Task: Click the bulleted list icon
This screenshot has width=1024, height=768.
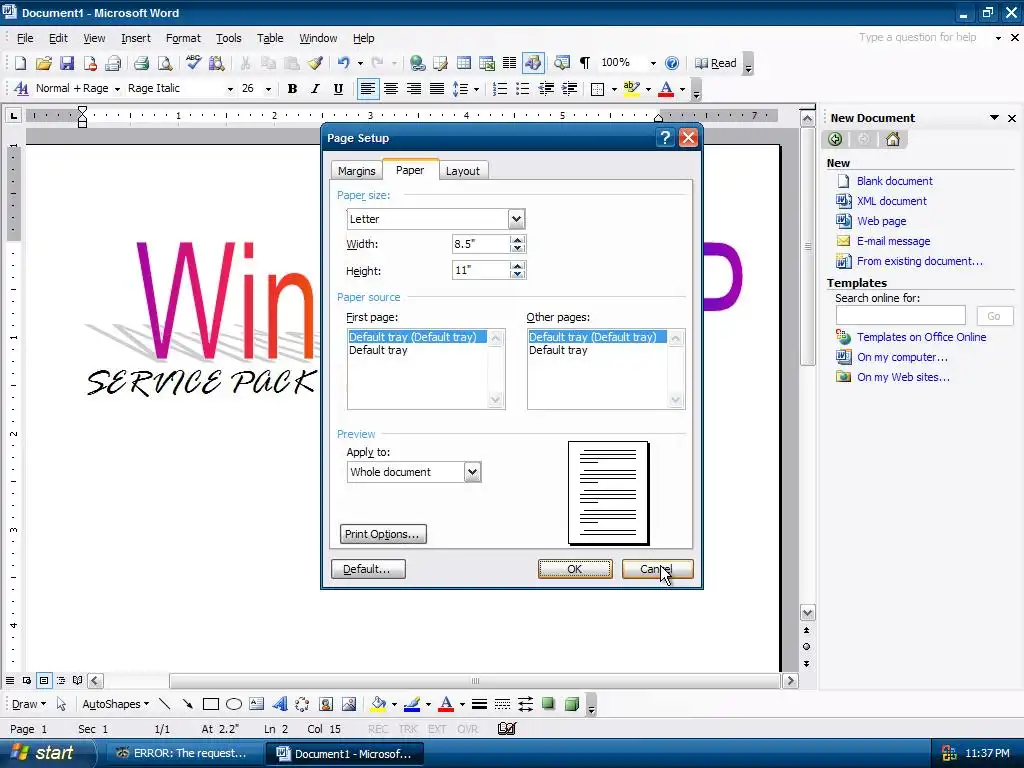Action: [x=522, y=89]
